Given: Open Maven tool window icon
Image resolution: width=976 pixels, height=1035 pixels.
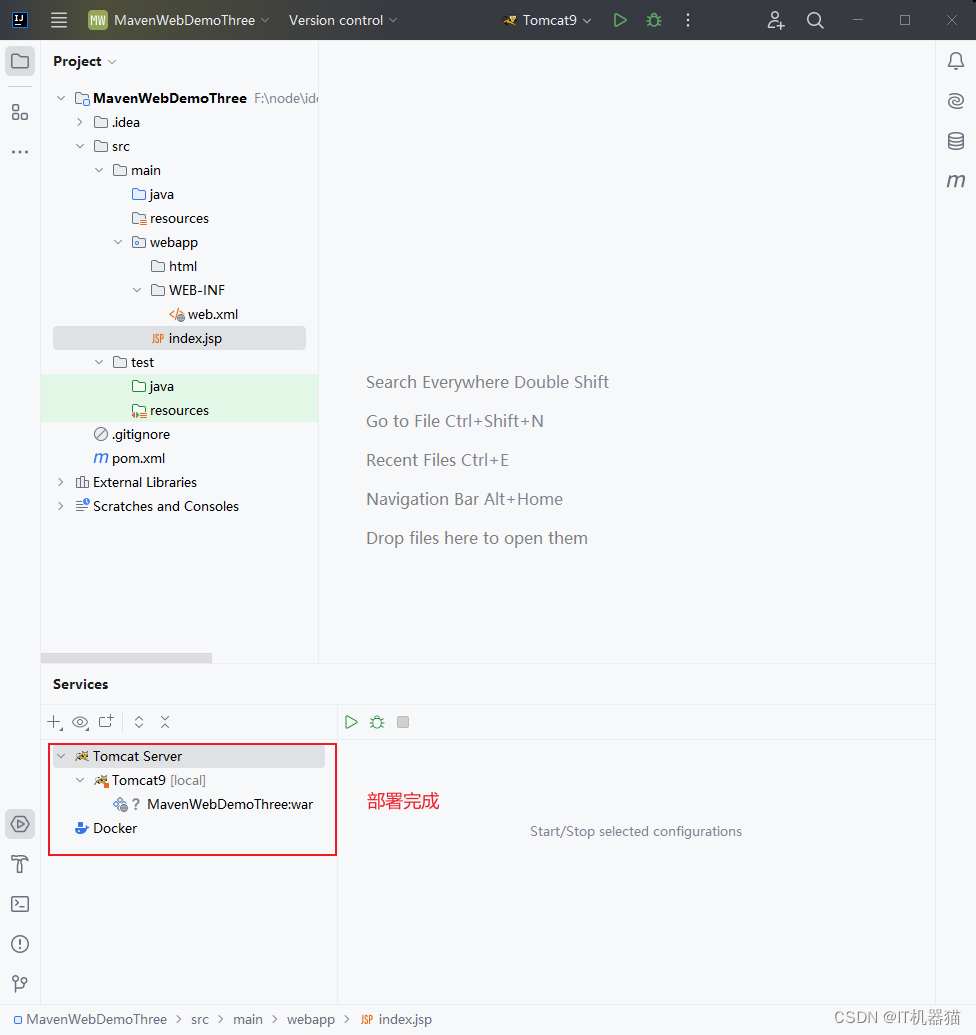Looking at the screenshot, I should click(956, 180).
